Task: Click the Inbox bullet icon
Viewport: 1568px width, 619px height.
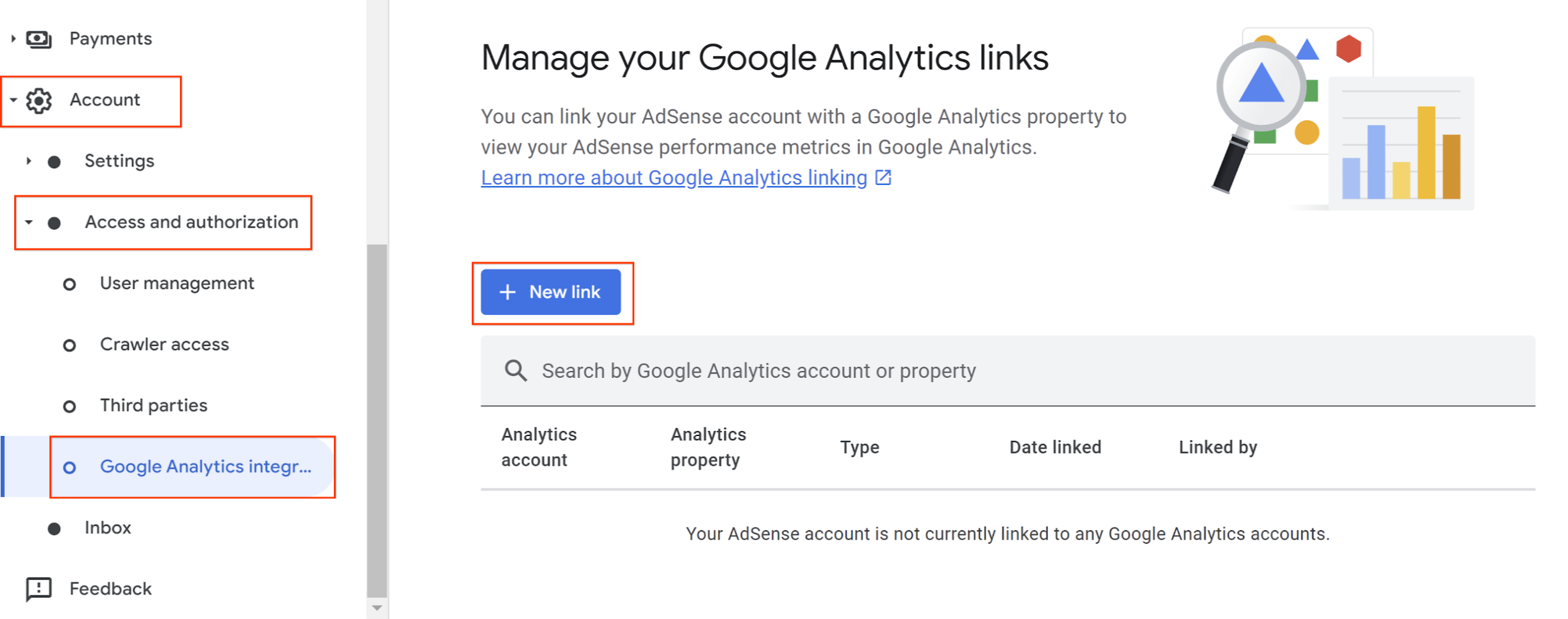Action: coord(54,528)
